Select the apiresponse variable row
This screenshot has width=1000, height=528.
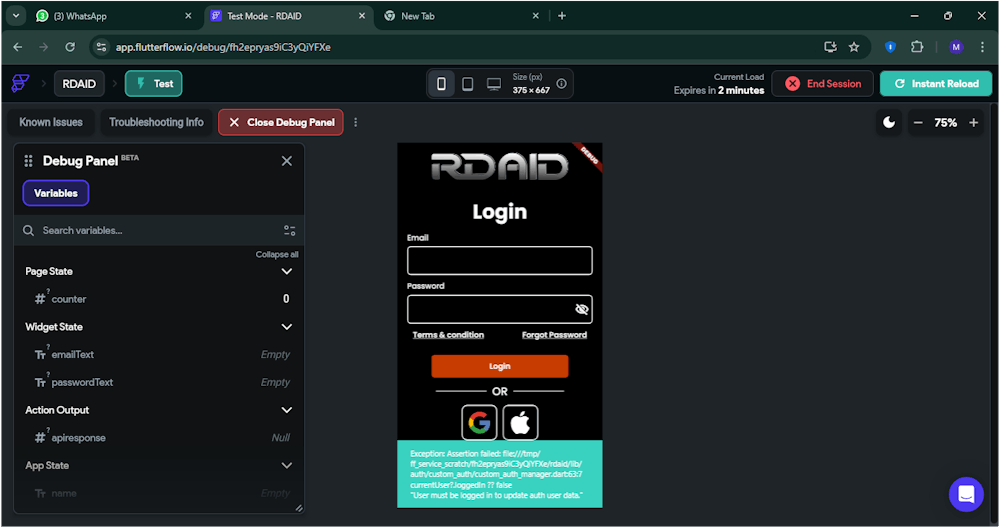159,438
